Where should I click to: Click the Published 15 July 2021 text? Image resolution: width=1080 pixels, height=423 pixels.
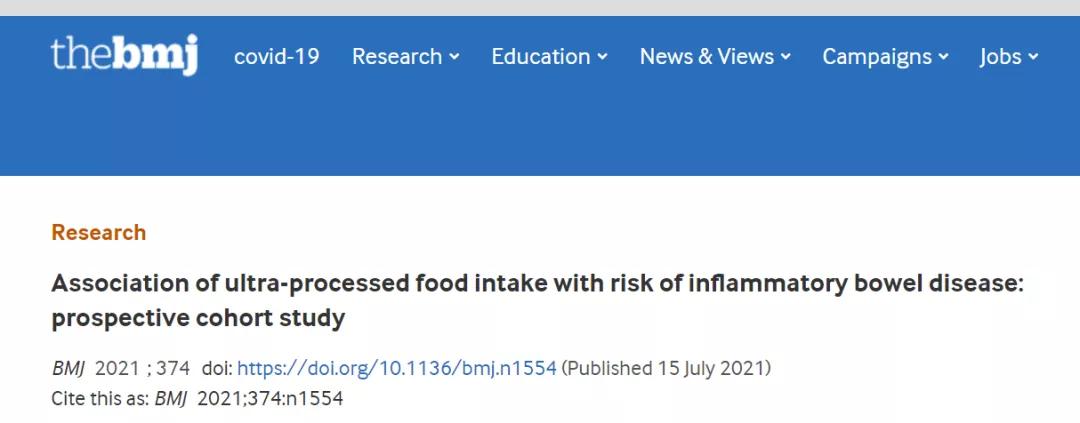[x=666, y=368]
